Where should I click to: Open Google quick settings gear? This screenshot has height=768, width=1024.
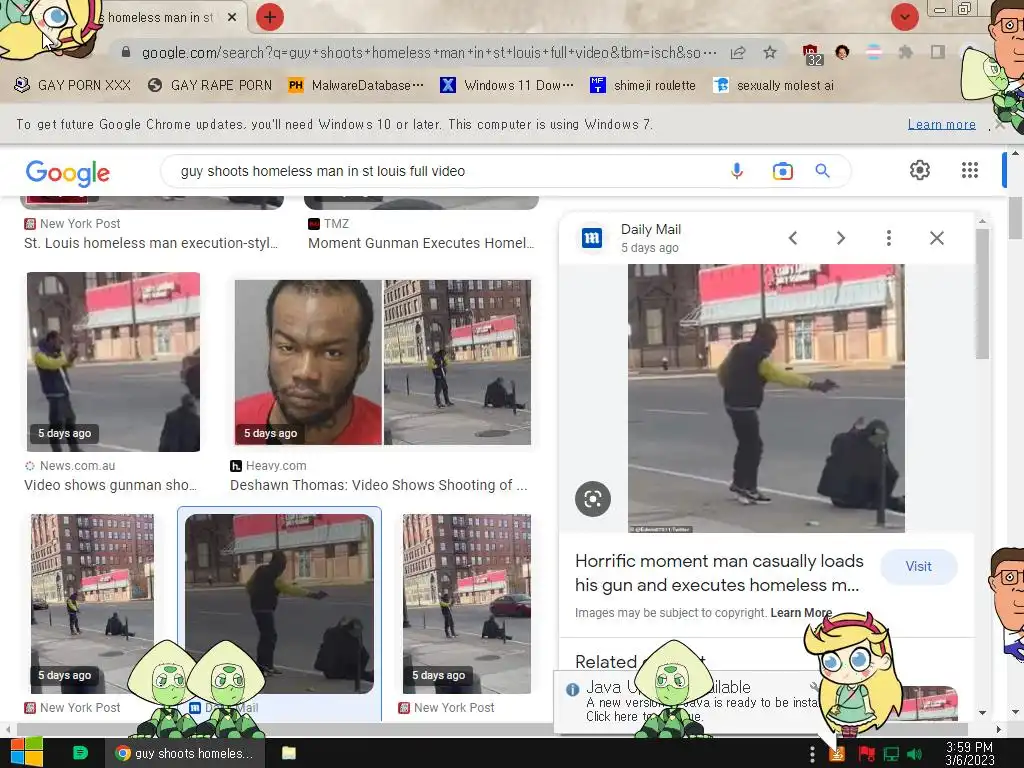[920, 170]
